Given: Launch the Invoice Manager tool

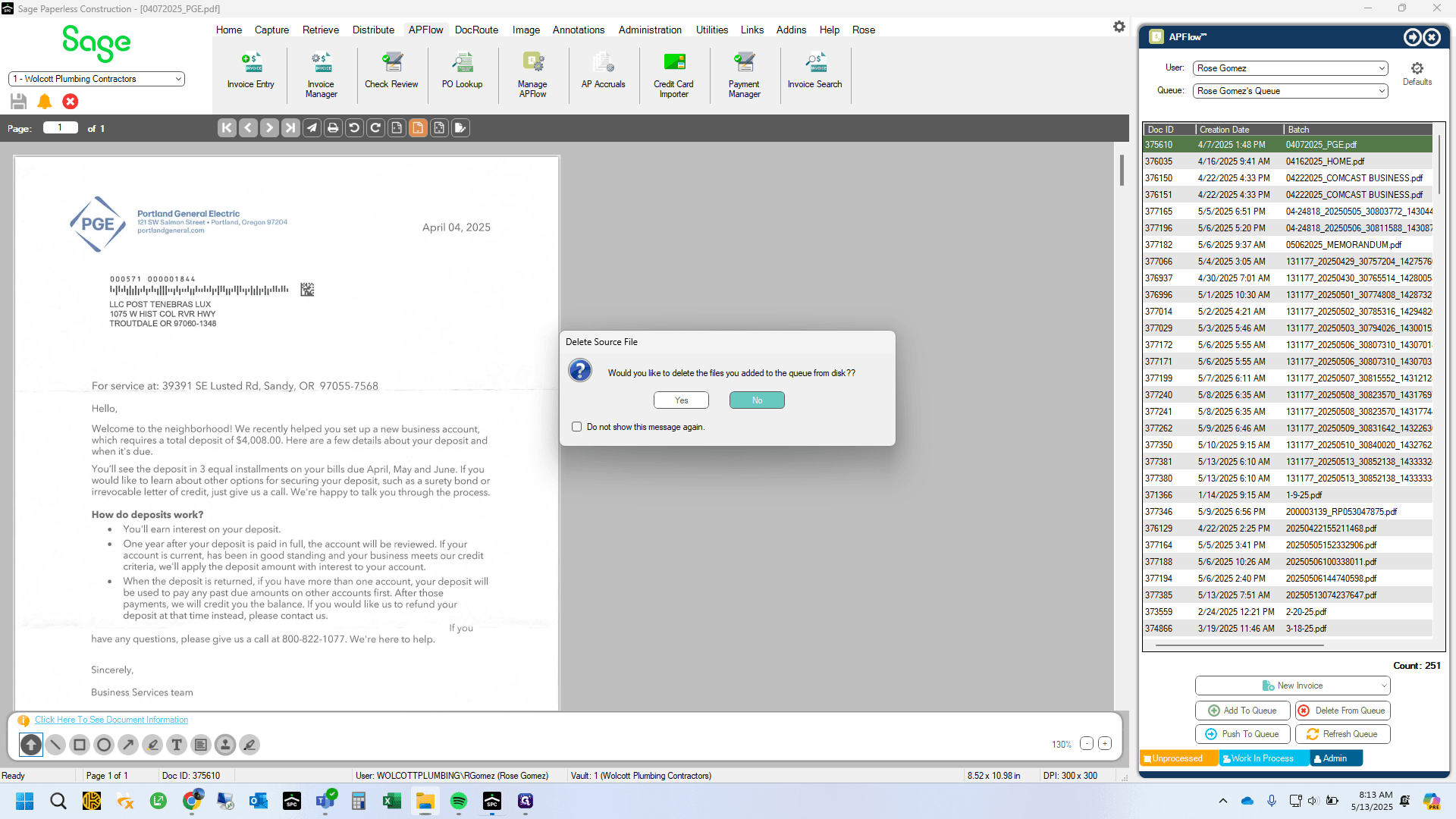Looking at the screenshot, I should (x=321, y=76).
